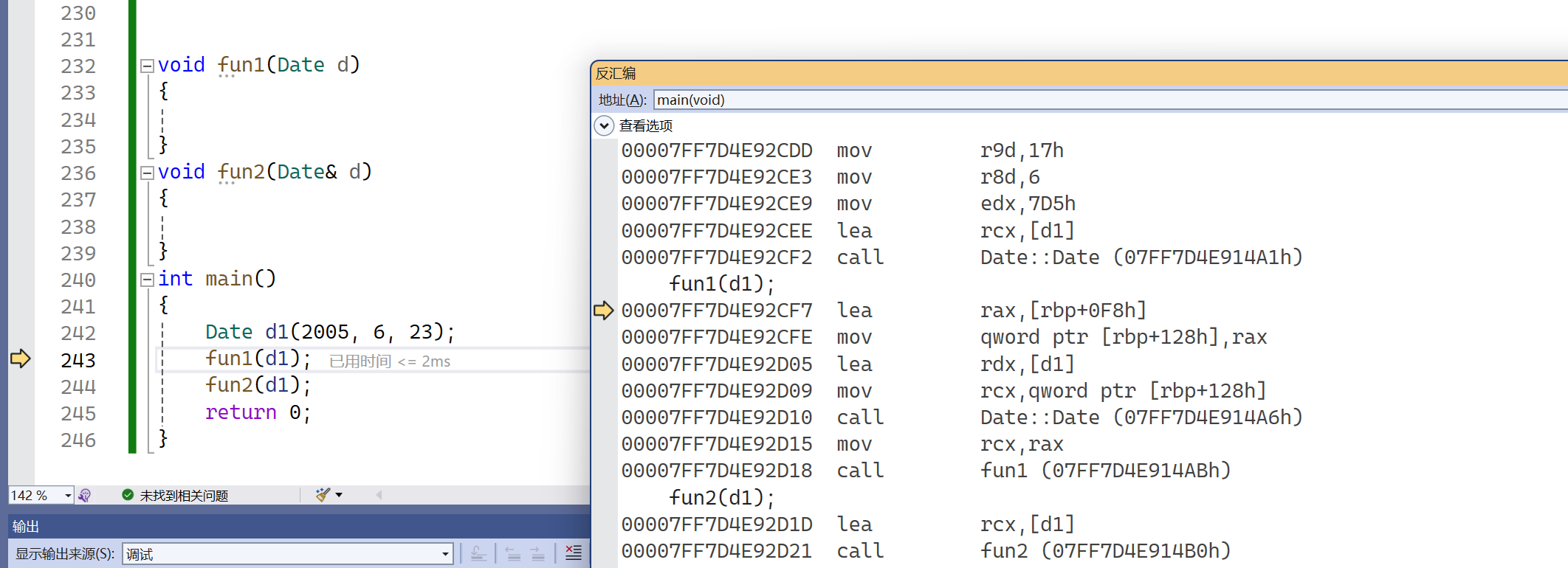1568x568 pixels.
Task: Click disassembly address 00007FF7D4E92CEE
Action: point(717,231)
